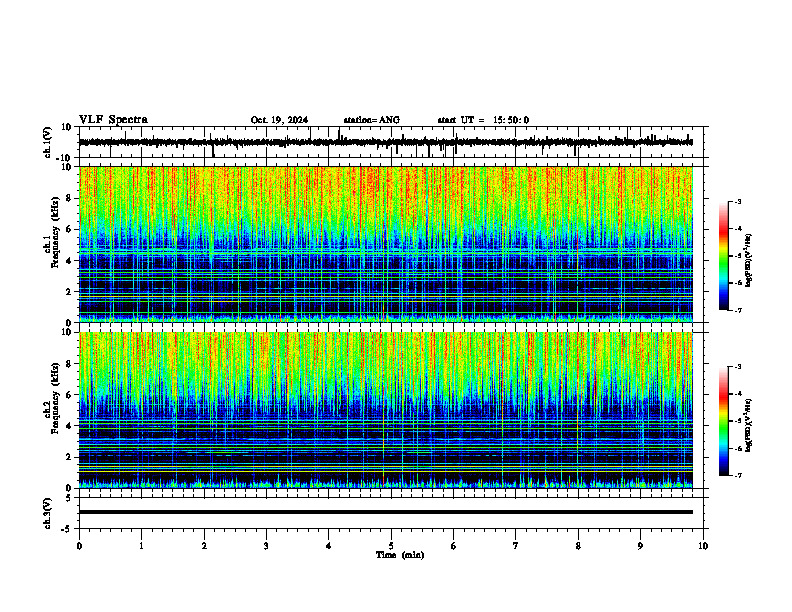This screenshot has width=792, height=612.
Task: Click the "-3" label on ch.1 colorbar
Action: click(738, 202)
